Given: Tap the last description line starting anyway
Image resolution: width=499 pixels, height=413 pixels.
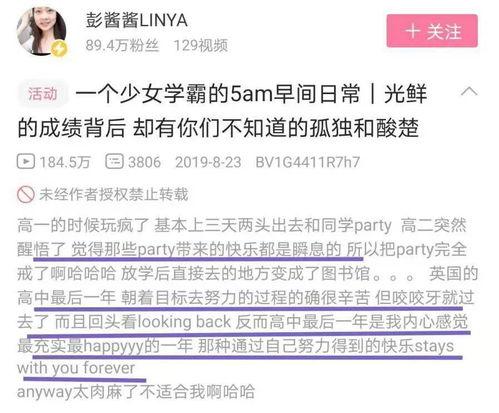Looking at the screenshot, I should coord(136,392).
